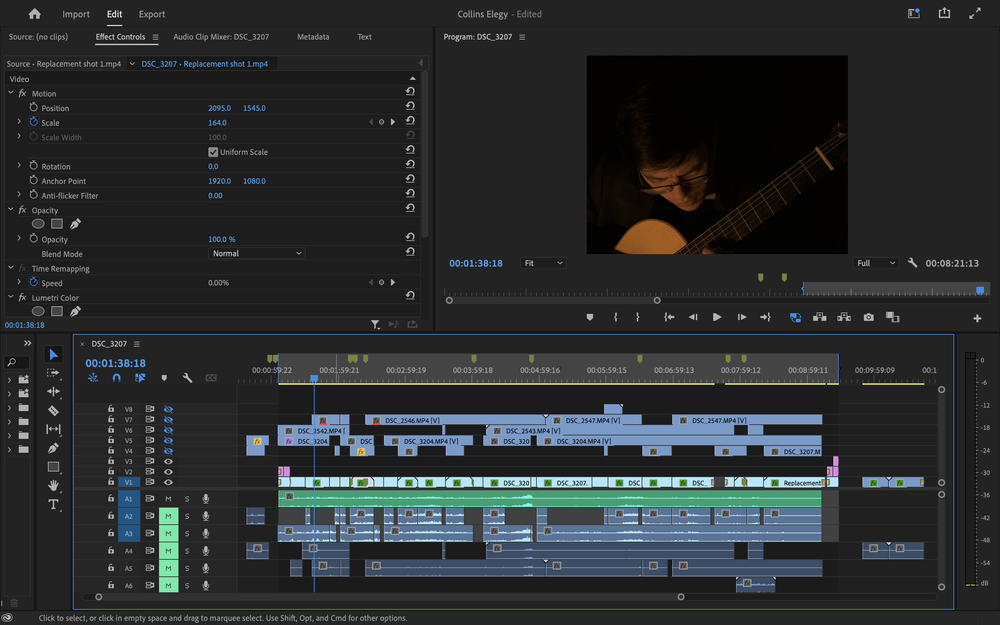Open the Fit zoom level dropdown

click(543, 263)
